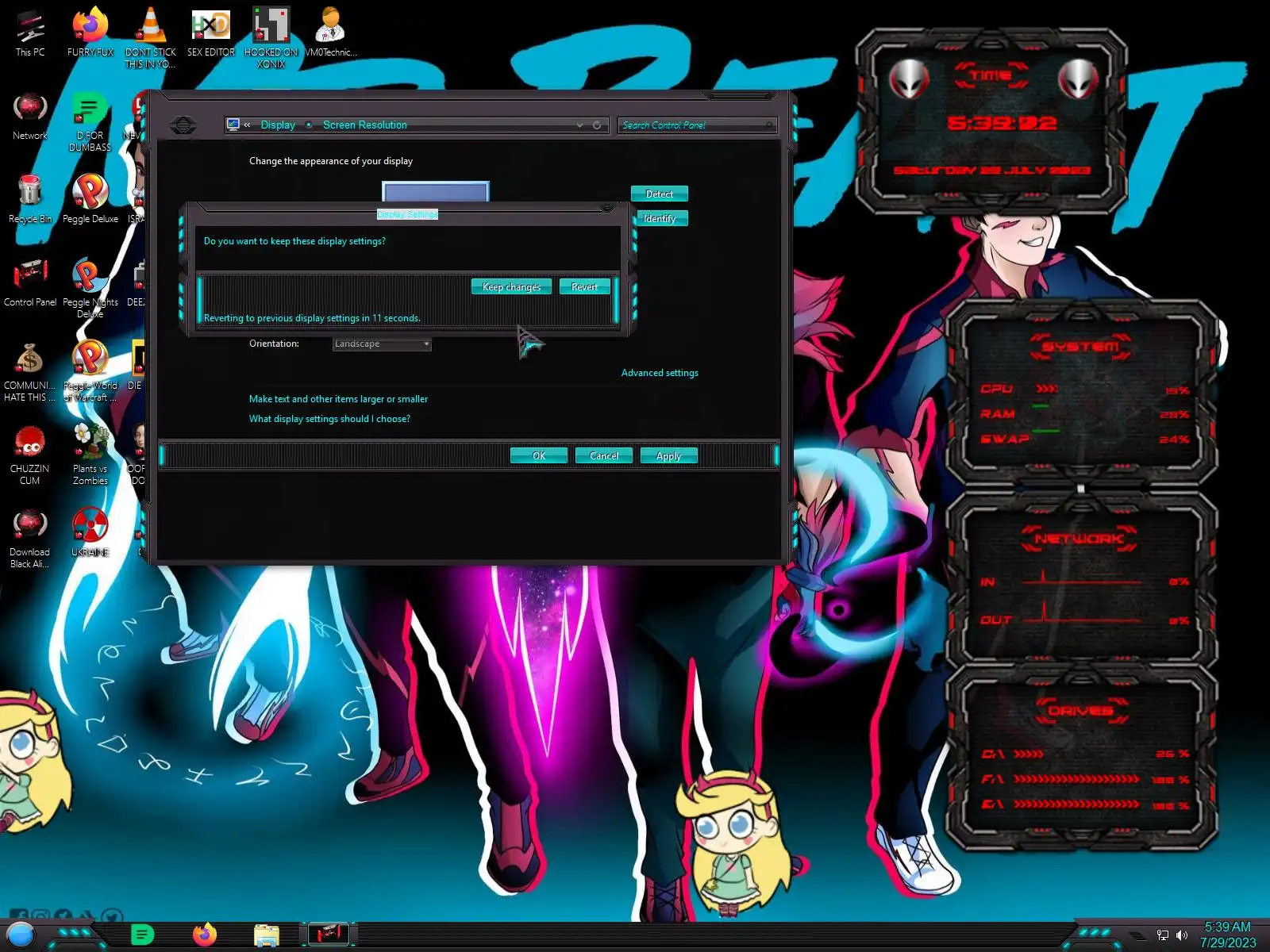Open File Explorer from the taskbar
This screenshot has width=1270, height=952.
pyautogui.click(x=267, y=935)
